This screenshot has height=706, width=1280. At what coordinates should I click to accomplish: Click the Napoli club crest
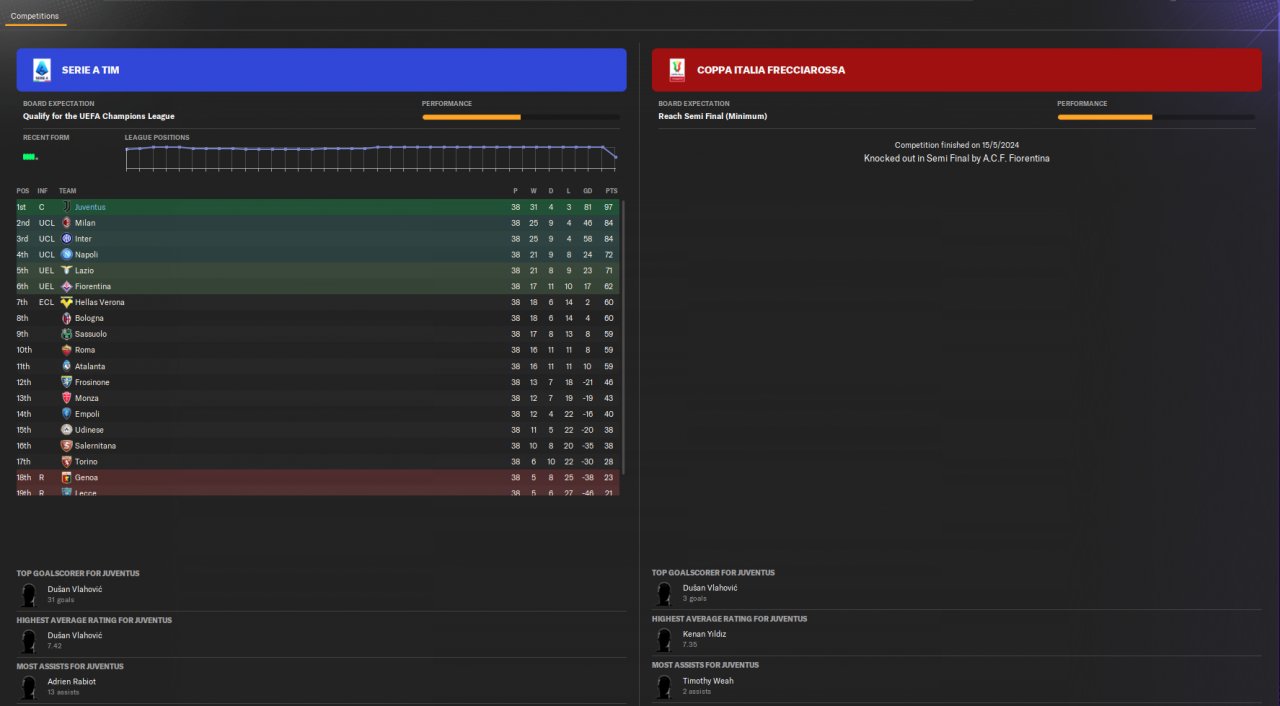coord(66,255)
